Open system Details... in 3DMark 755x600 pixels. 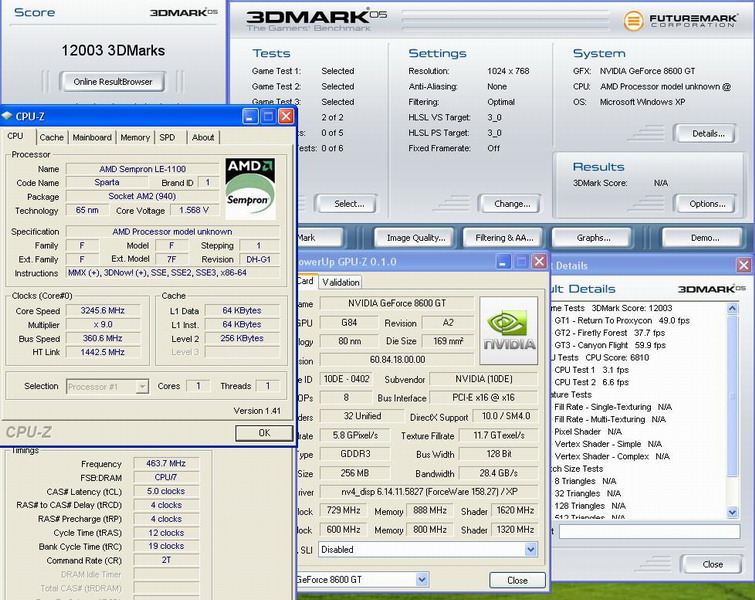tap(708, 133)
